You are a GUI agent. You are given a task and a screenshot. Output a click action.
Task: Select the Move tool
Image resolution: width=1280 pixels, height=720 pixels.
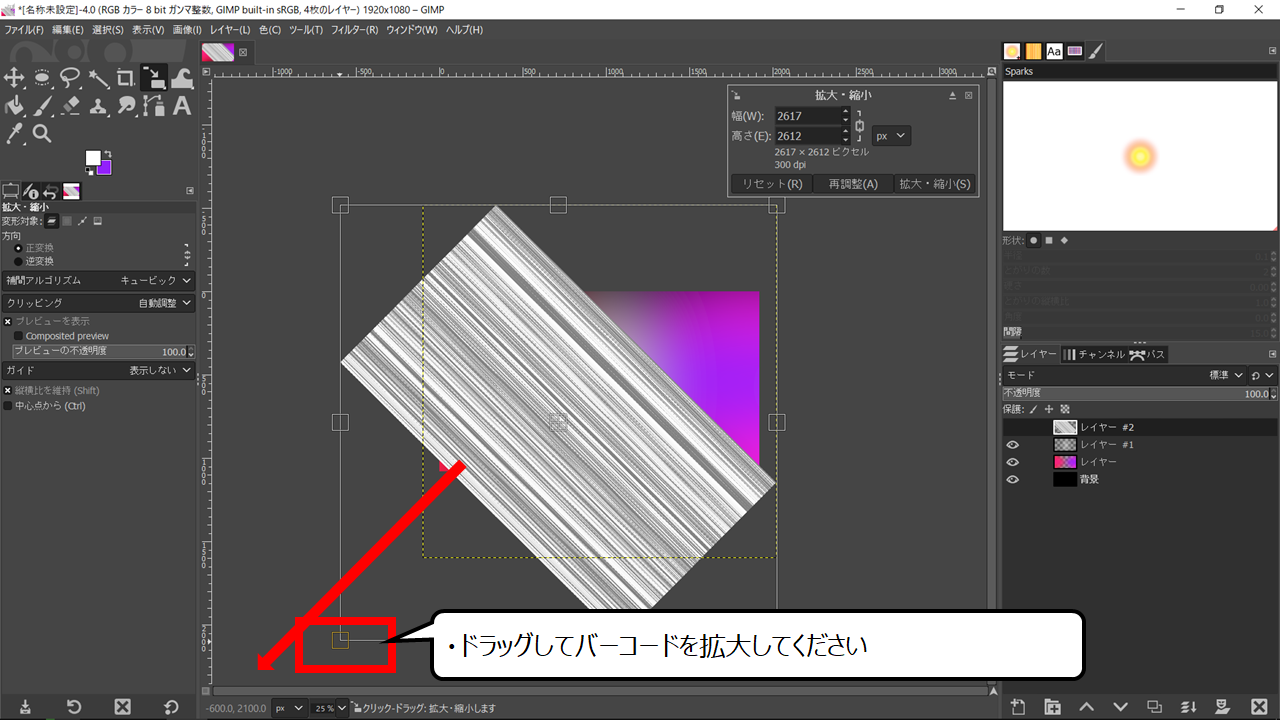14,78
